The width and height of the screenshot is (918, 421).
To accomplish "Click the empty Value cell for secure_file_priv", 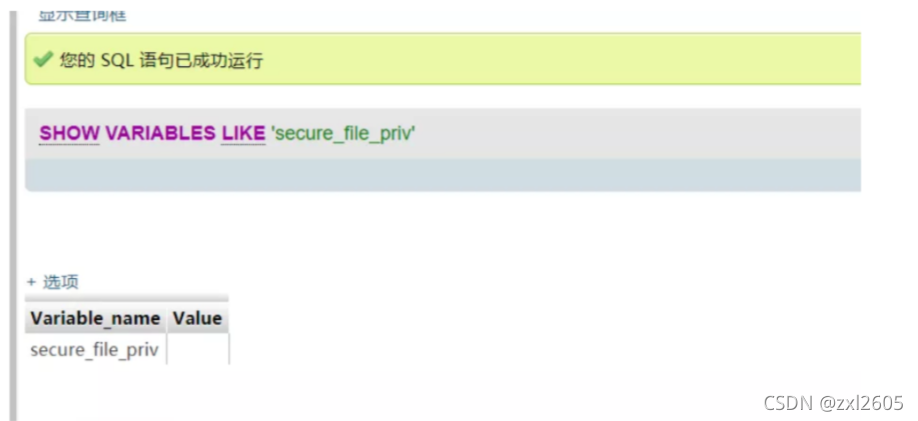I will pos(198,350).
